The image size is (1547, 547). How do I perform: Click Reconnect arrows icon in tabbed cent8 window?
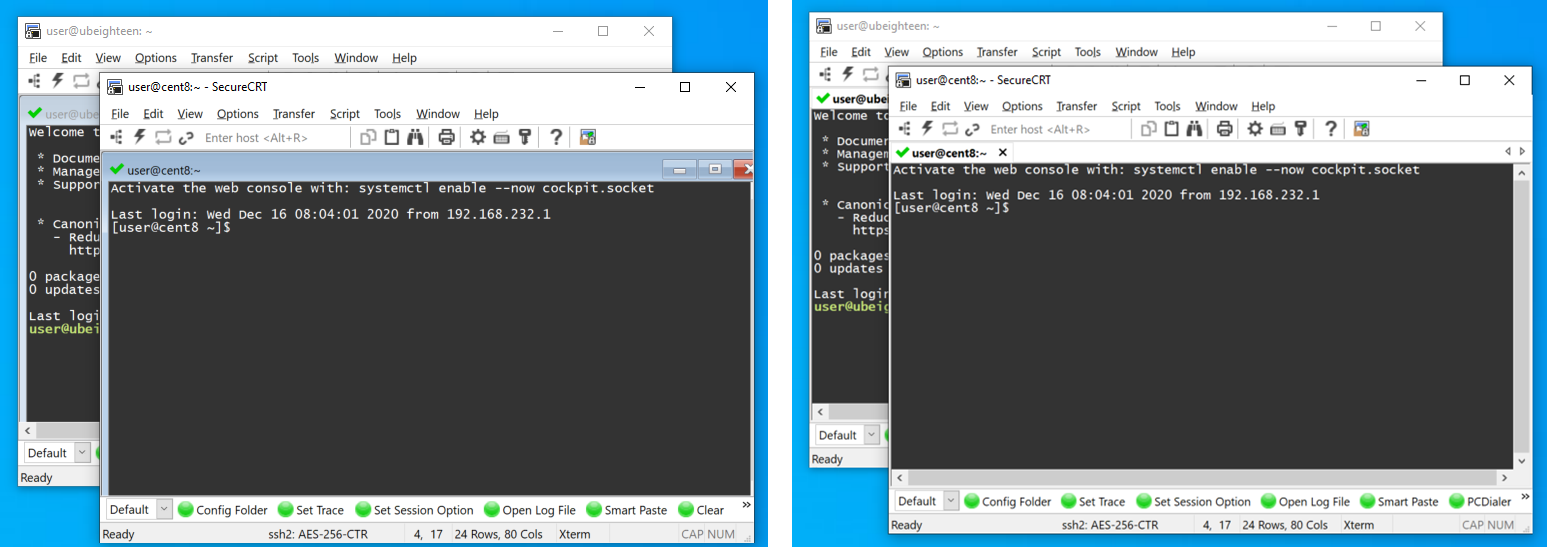(950, 129)
